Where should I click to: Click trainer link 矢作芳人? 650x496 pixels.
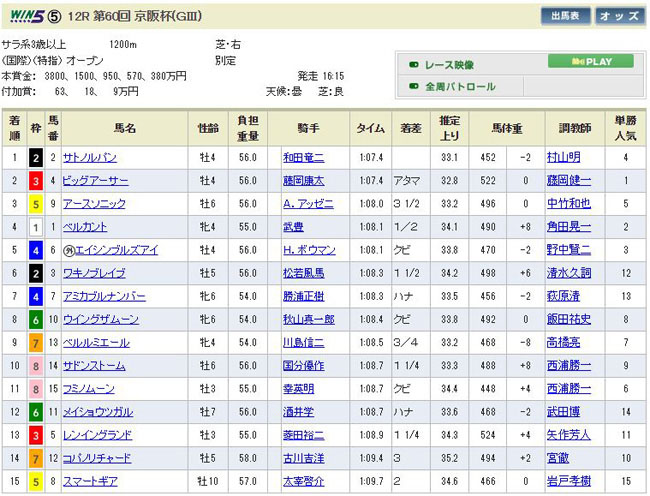click(x=569, y=434)
